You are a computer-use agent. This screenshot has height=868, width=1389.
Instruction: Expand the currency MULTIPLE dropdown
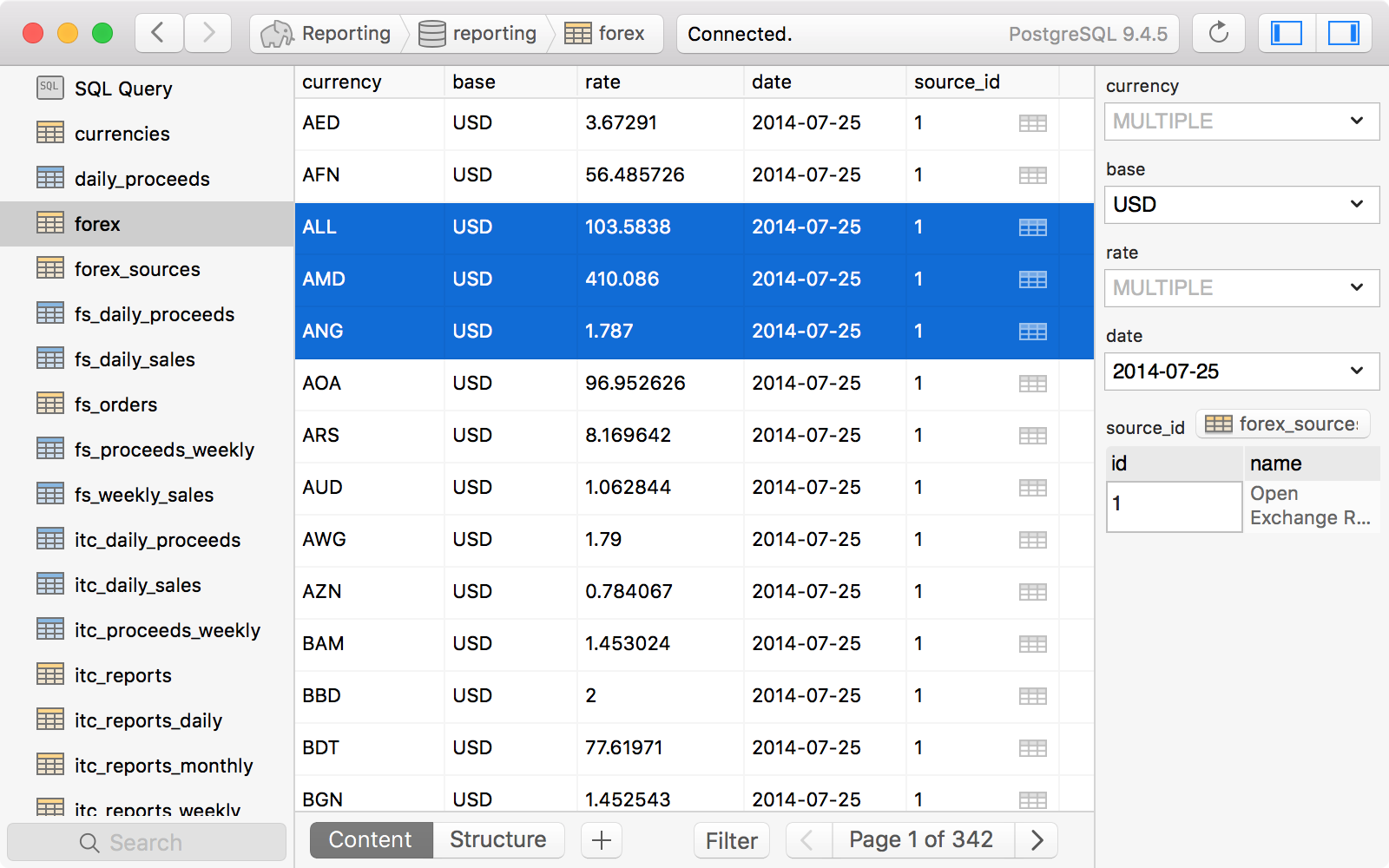coord(1241,122)
